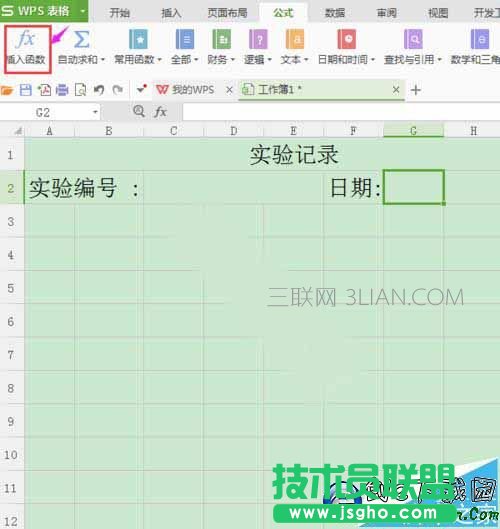Open the Logical (逻辑) functions icon
Image resolution: width=500 pixels, height=529 pixels.
tap(258, 39)
